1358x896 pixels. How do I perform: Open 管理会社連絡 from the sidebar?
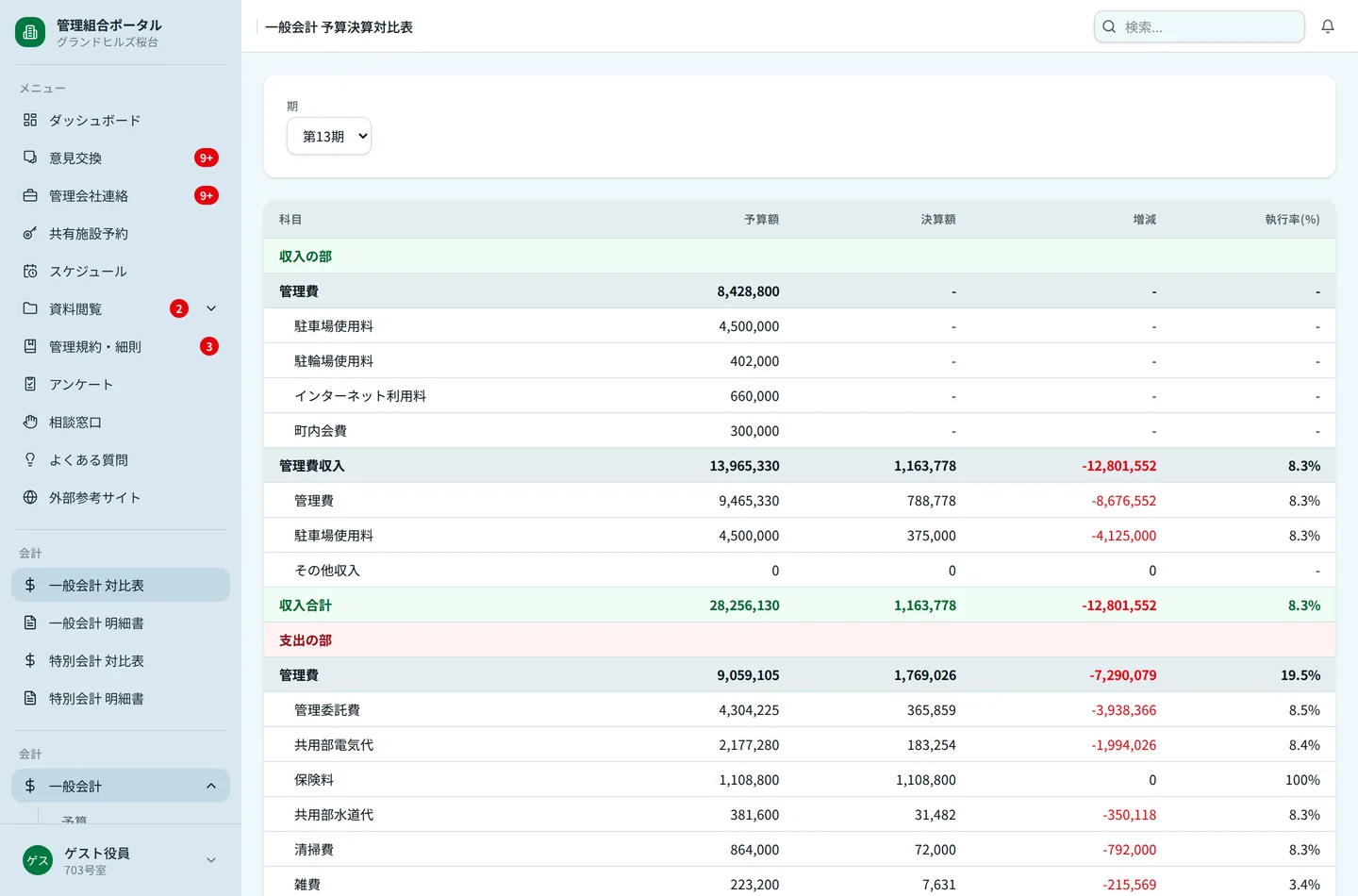(x=121, y=195)
